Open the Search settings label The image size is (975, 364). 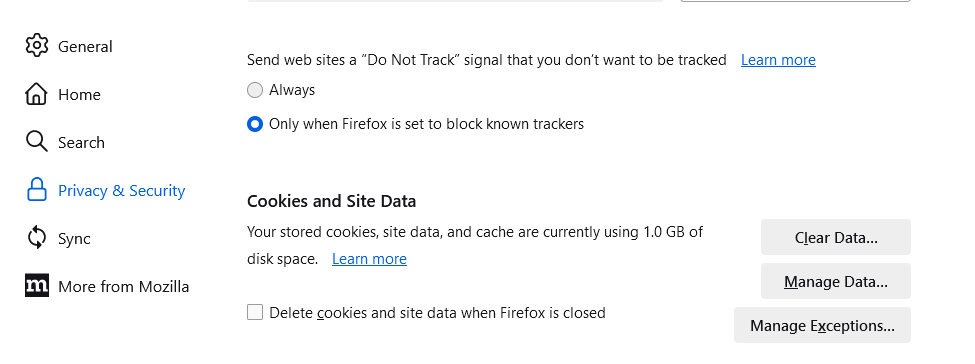point(81,142)
